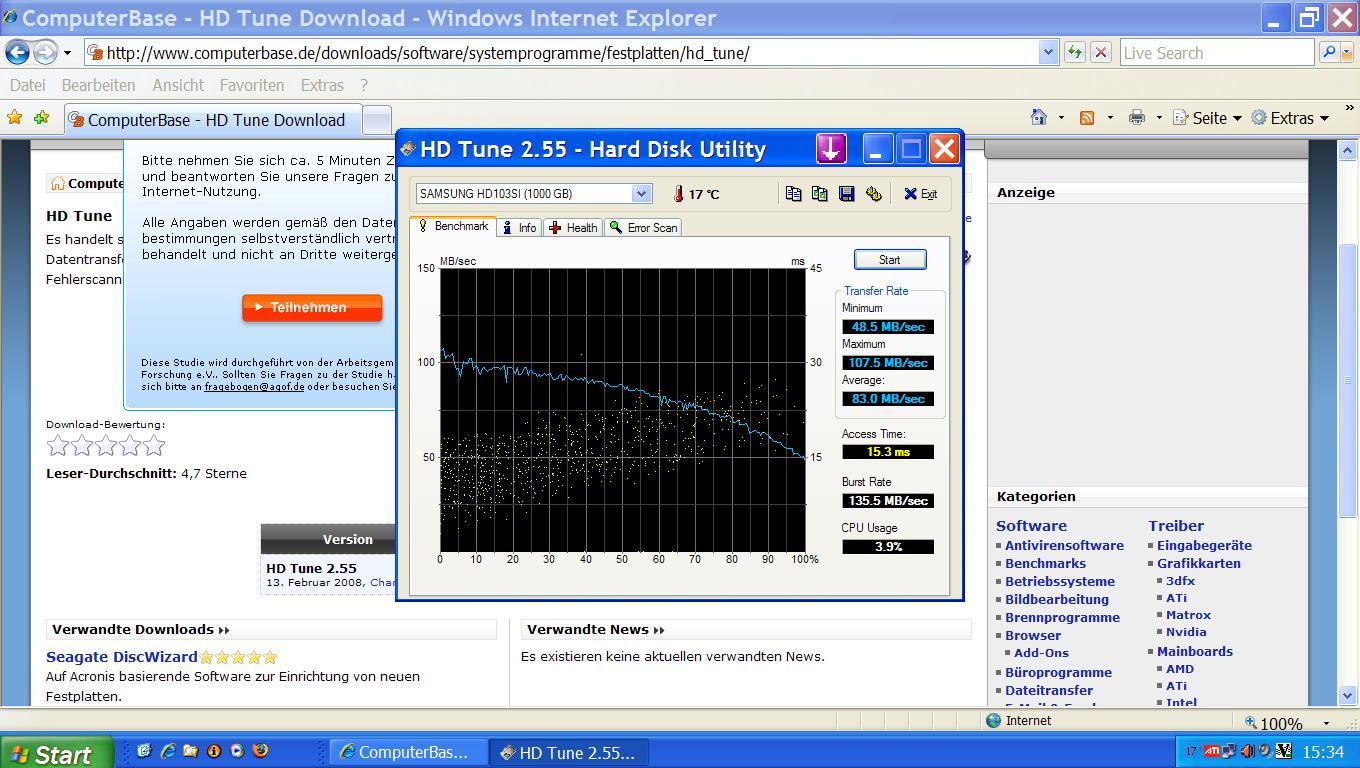This screenshot has width=1360, height=768.
Task: Open the Favoriten menu
Action: tap(252, 86)
